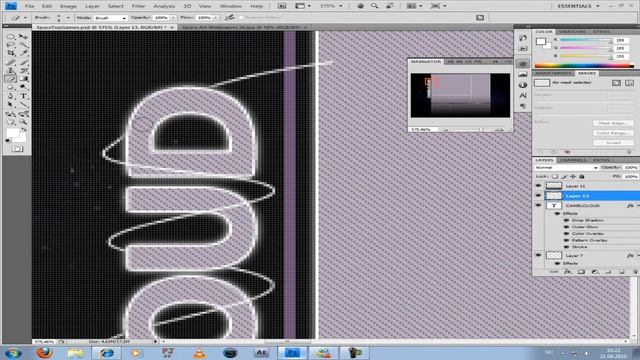The height and width of the screenshot is (360, 640).
Task: Select the Lasso tool
Action: tap(11, 45)
